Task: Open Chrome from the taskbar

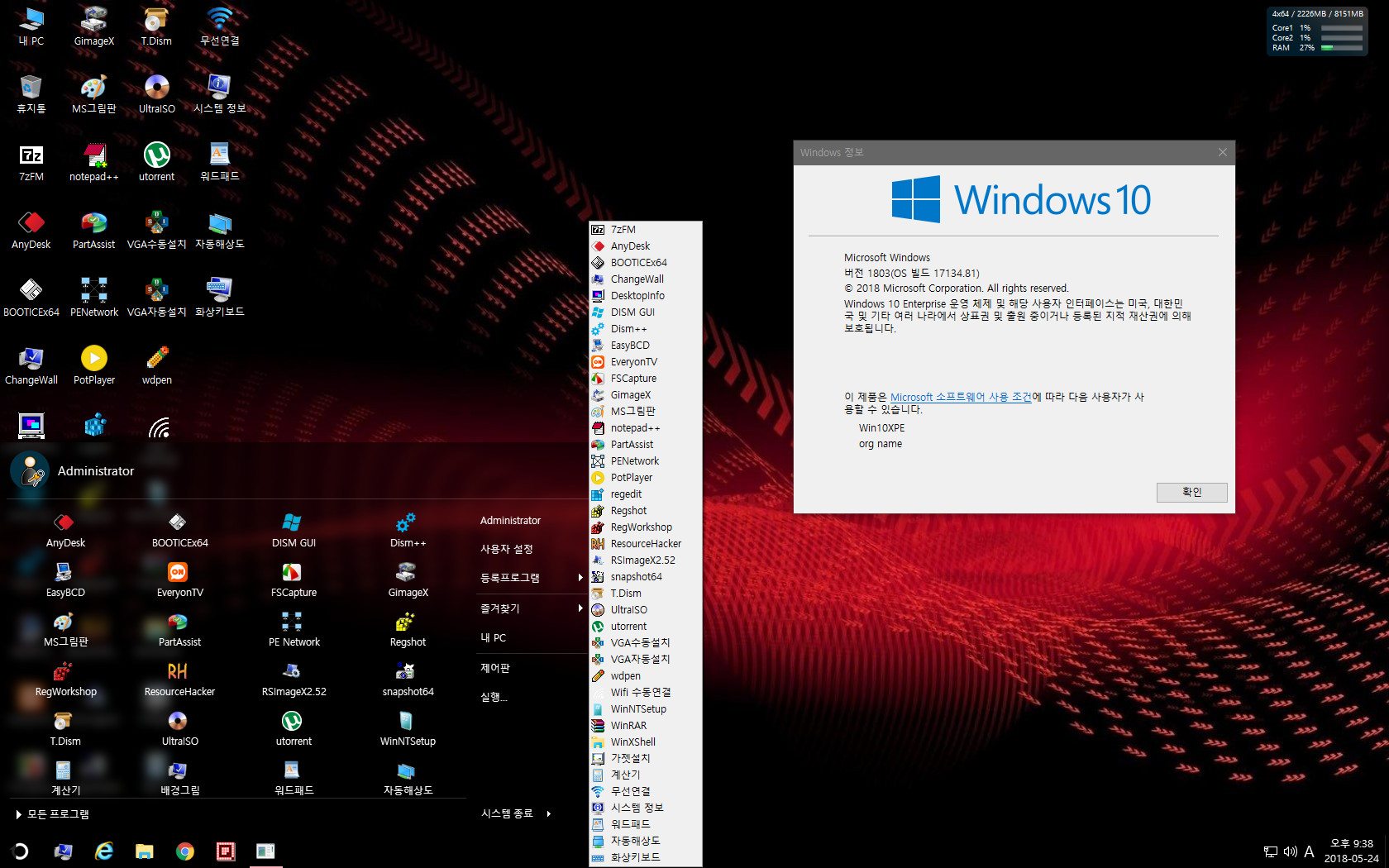Action: pyautogui.click(x=185, y=851)
